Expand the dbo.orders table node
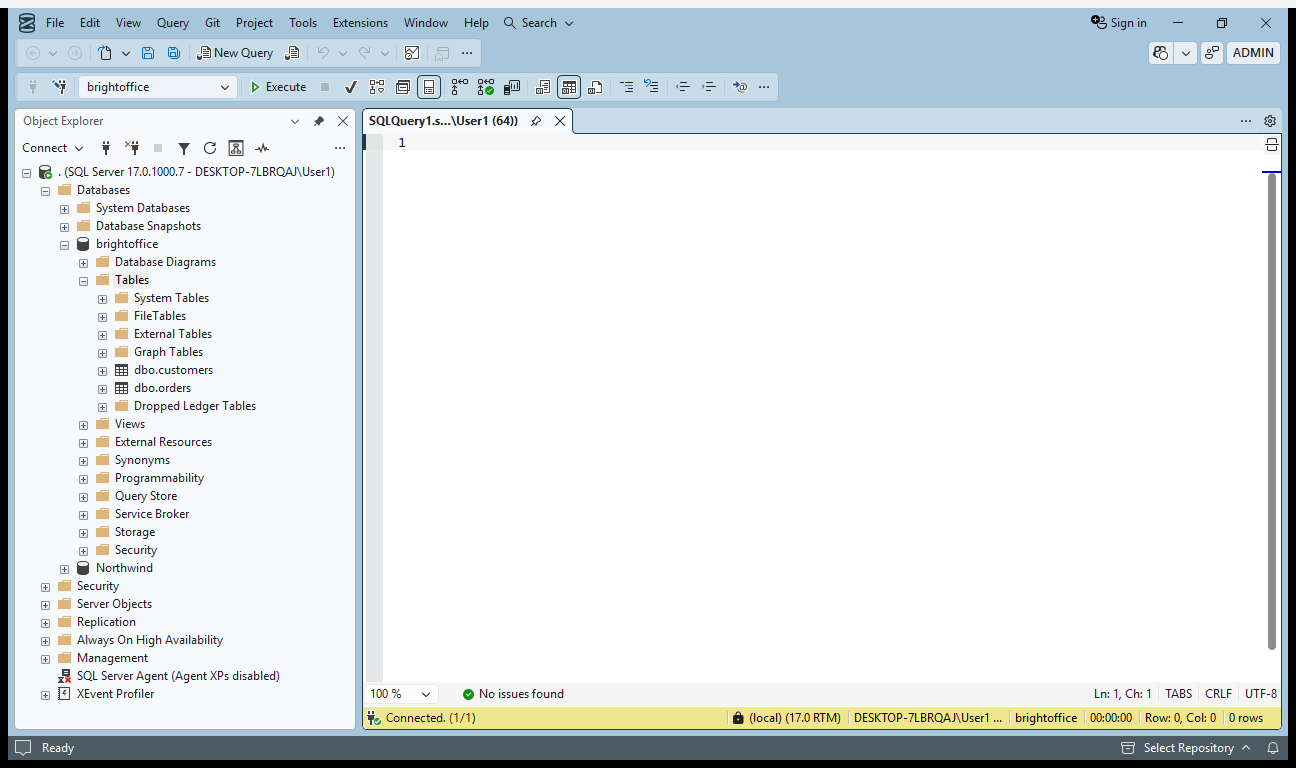 click(x=102, y=388)
